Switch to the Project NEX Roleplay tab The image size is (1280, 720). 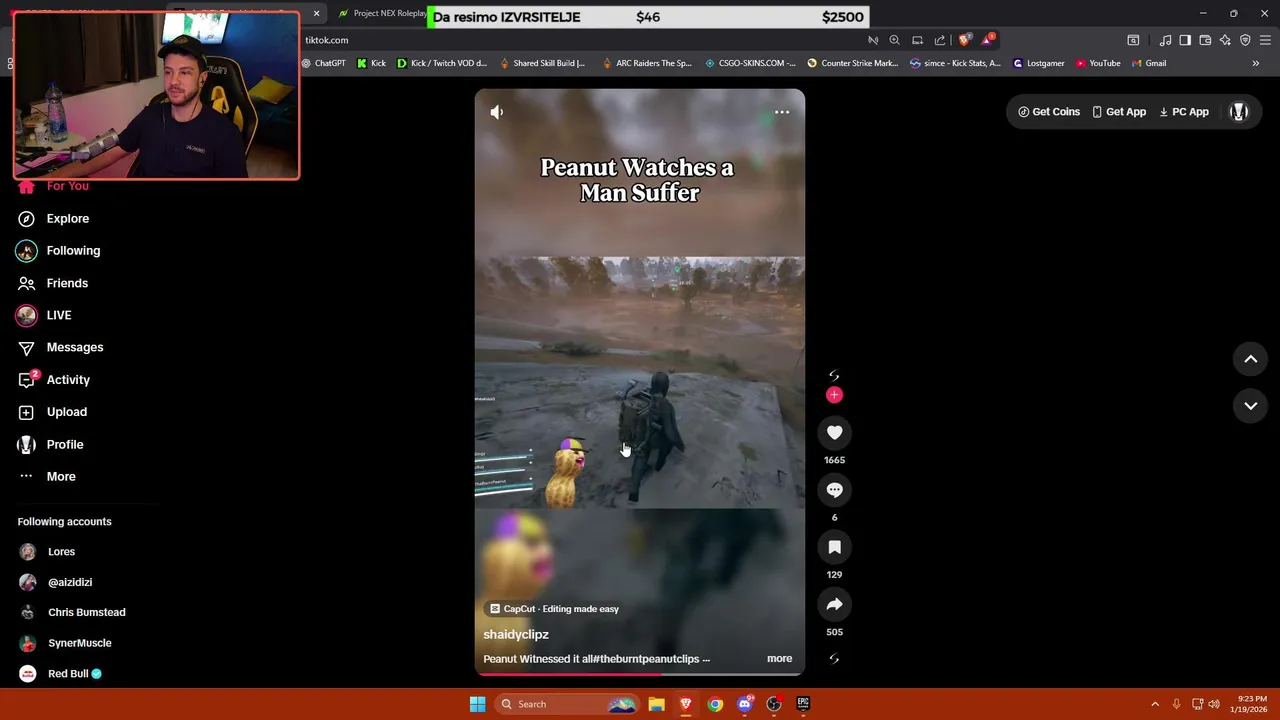(x=383, y=13)
